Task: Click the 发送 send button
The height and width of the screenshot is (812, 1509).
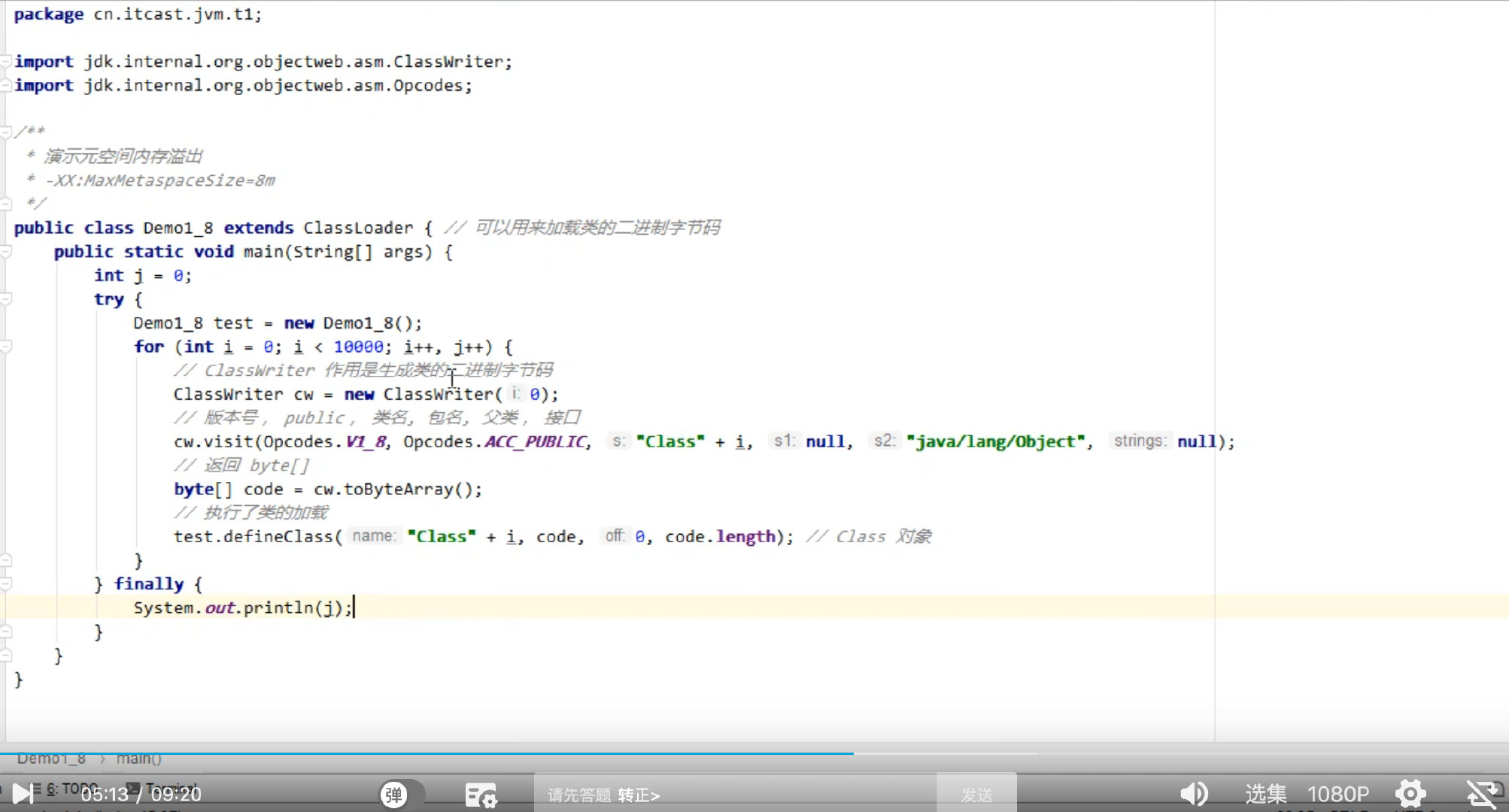Action: pos(976,795)
